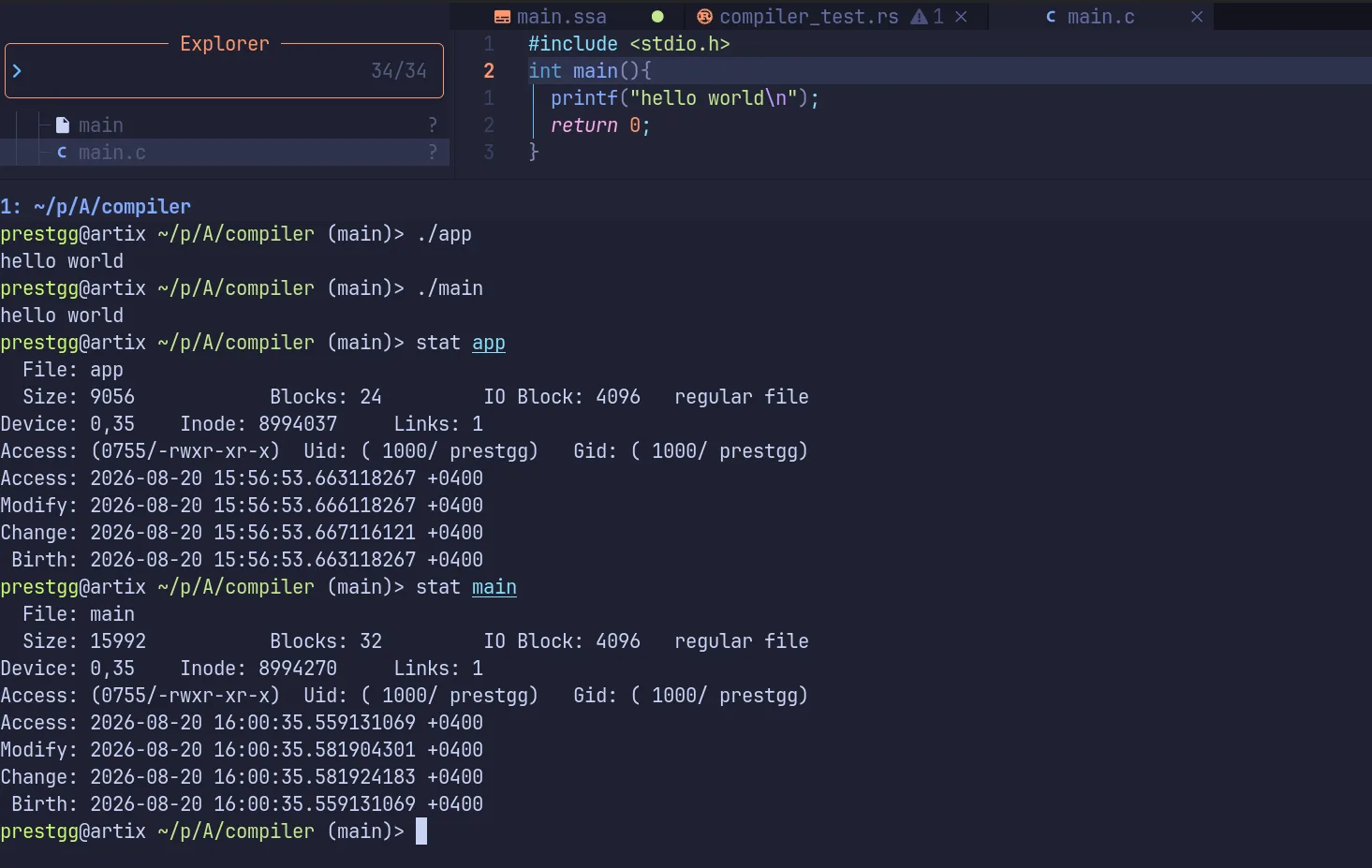Click the unsaved dot on main.ssa tab

(x=657, y=17)
